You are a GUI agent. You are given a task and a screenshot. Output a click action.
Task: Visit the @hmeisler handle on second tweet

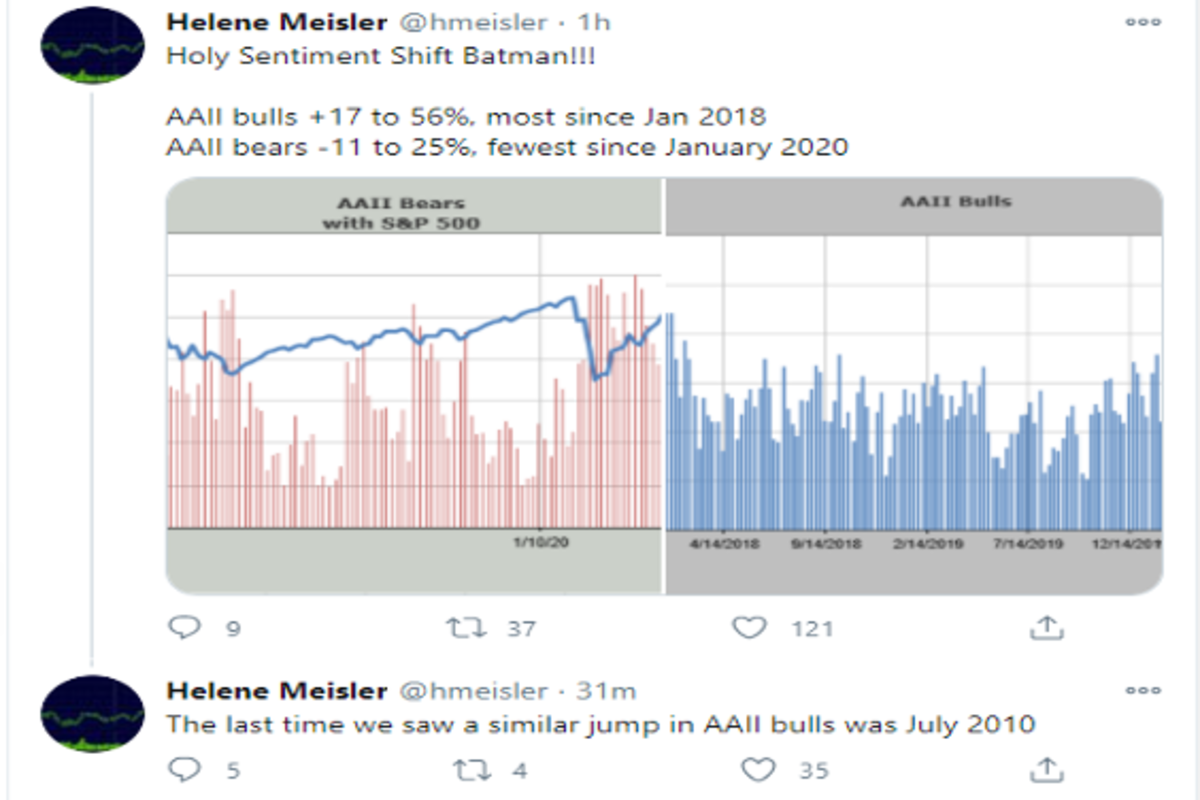tap(473, 691)
